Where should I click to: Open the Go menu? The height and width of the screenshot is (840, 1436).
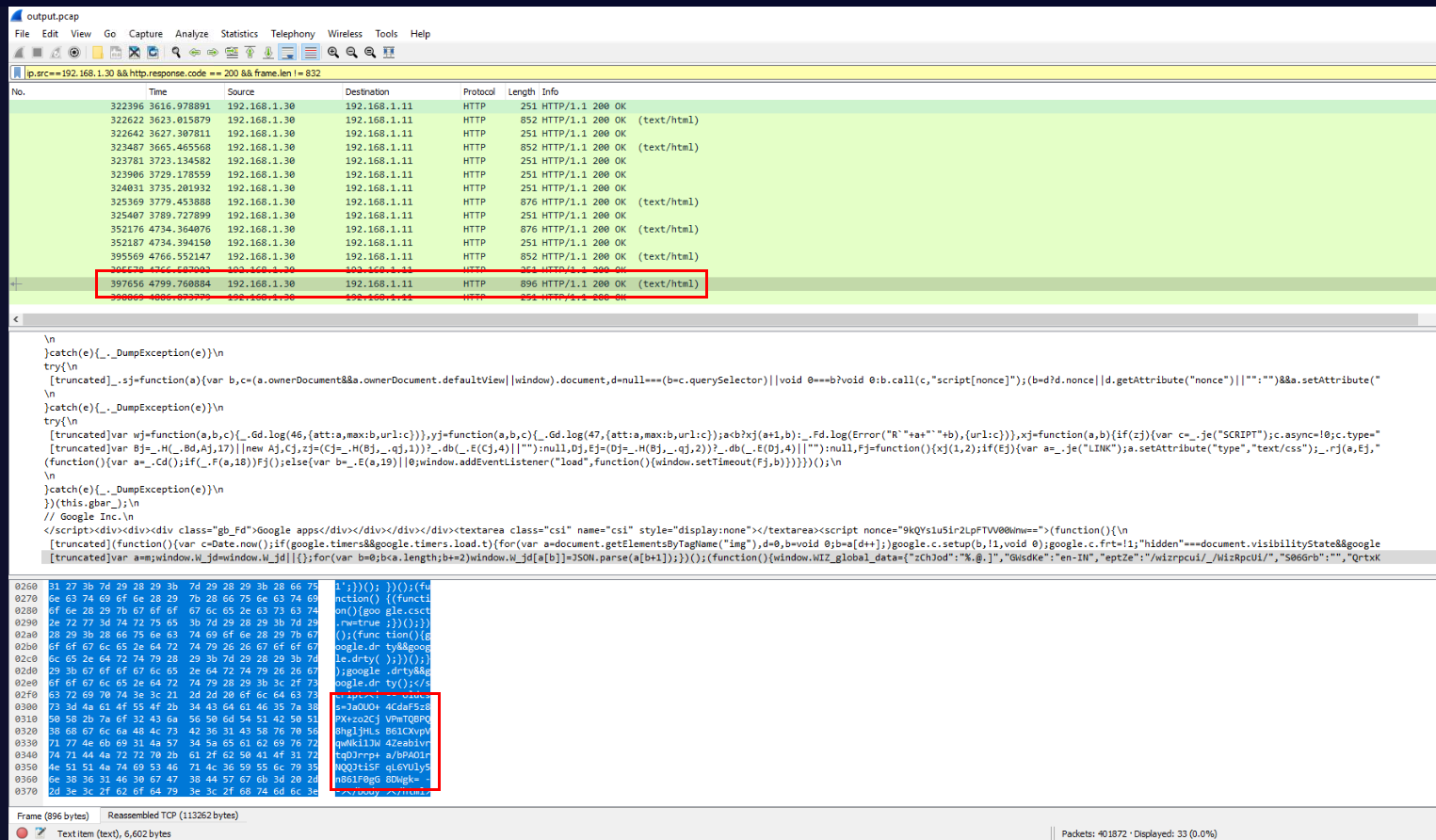tap(110, 34)
